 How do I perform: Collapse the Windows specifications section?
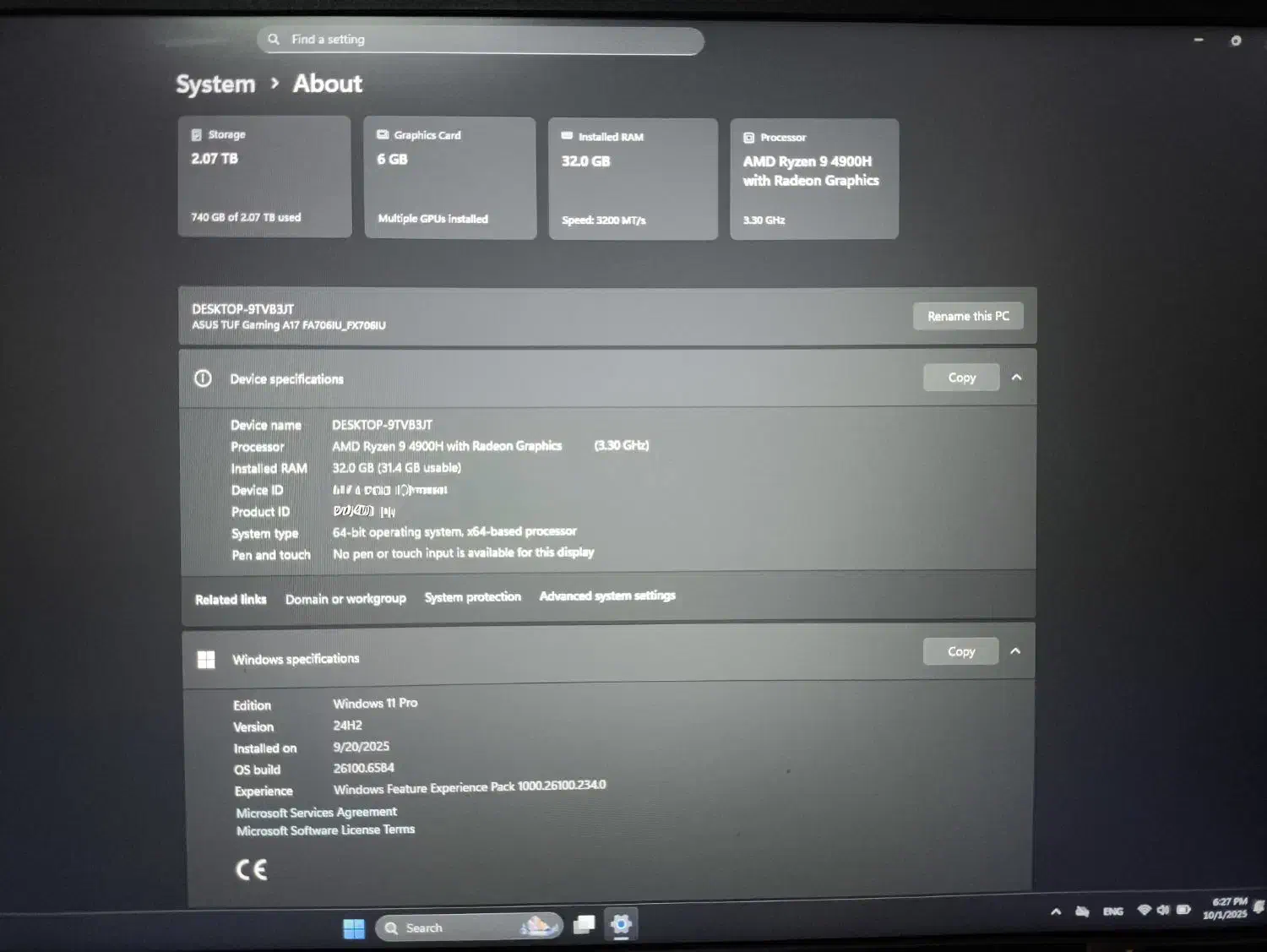point(1015,651)
